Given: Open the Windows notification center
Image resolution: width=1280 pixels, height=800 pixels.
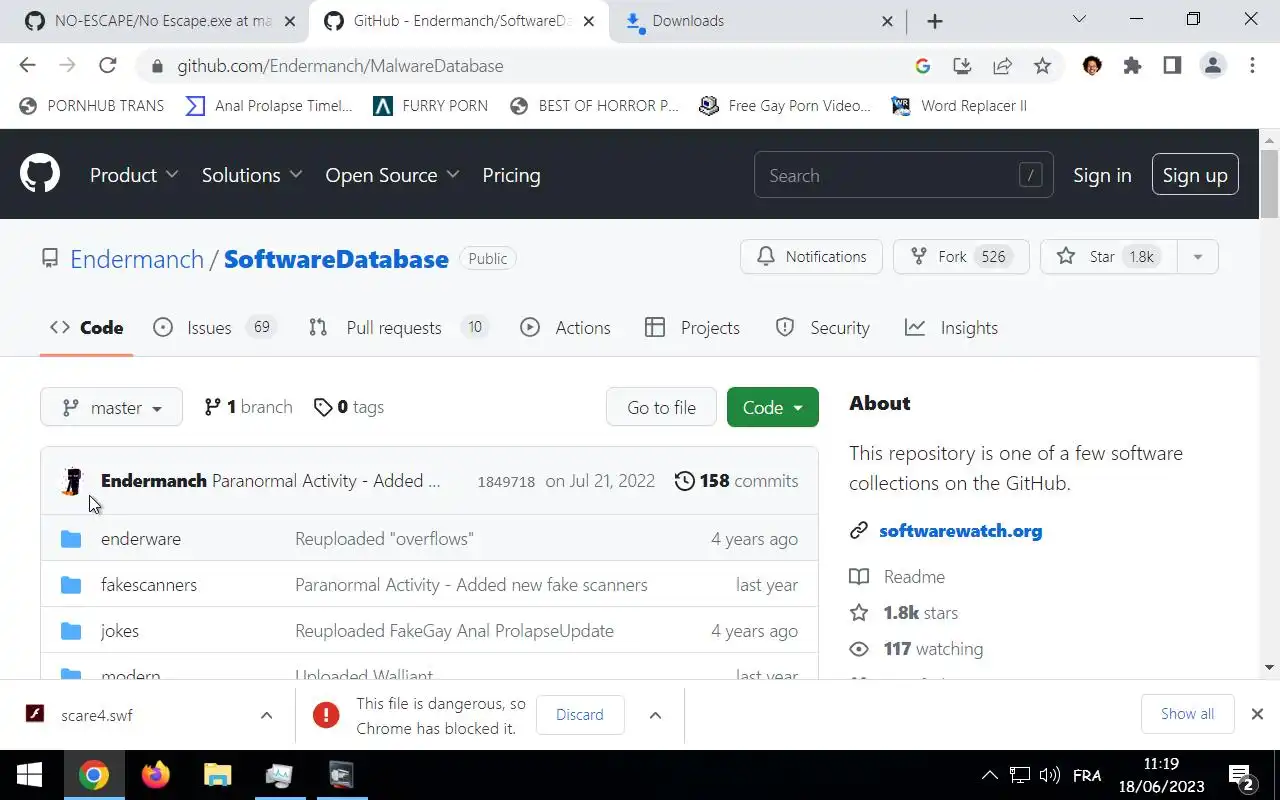Looking at the screenshot, I should [x=1241, y=776].
